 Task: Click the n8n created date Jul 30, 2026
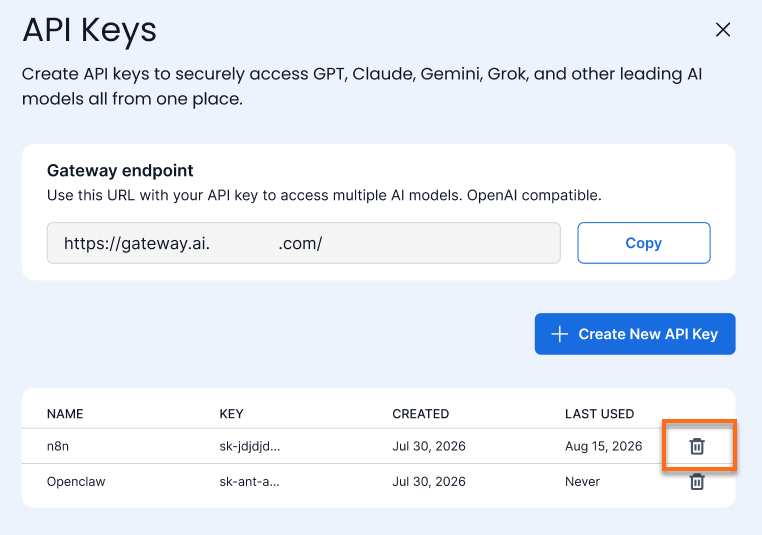point(429,446)
